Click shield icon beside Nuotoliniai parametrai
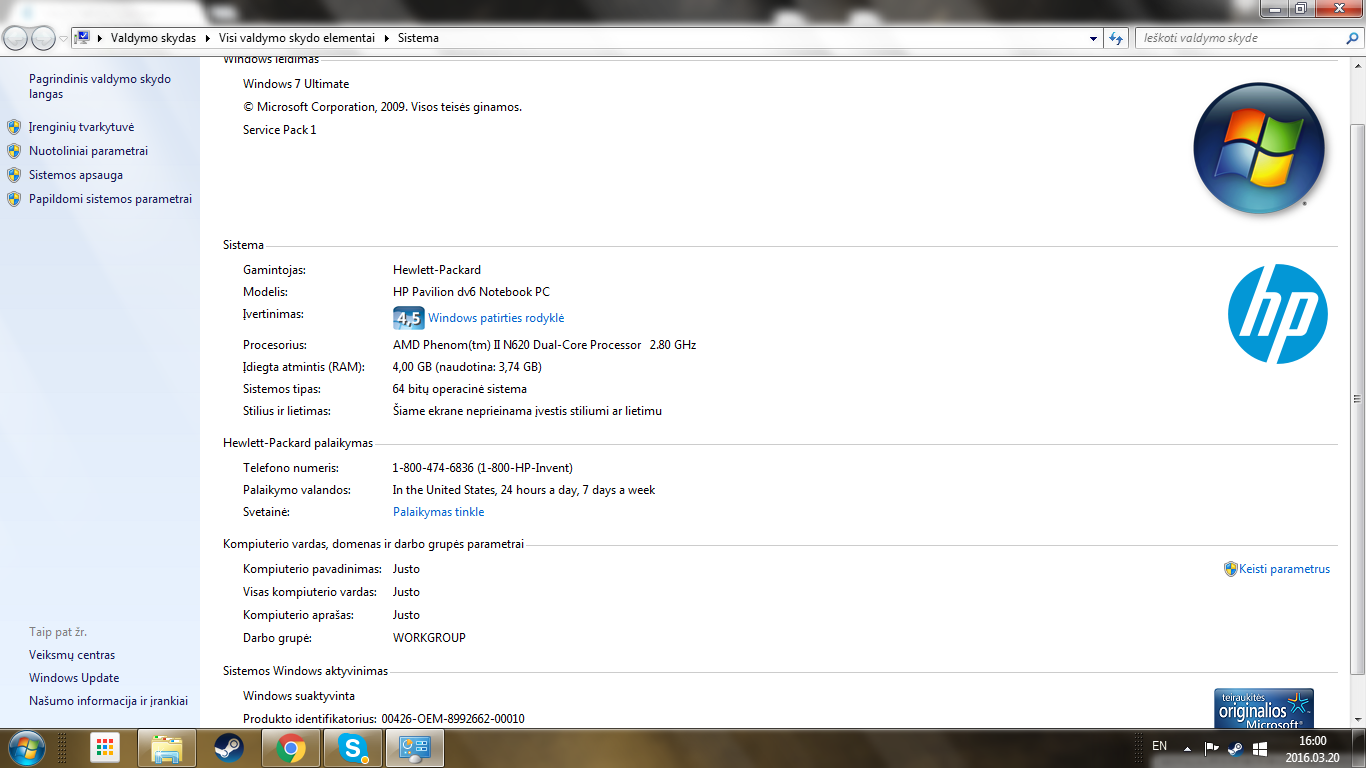 point(14,151)
